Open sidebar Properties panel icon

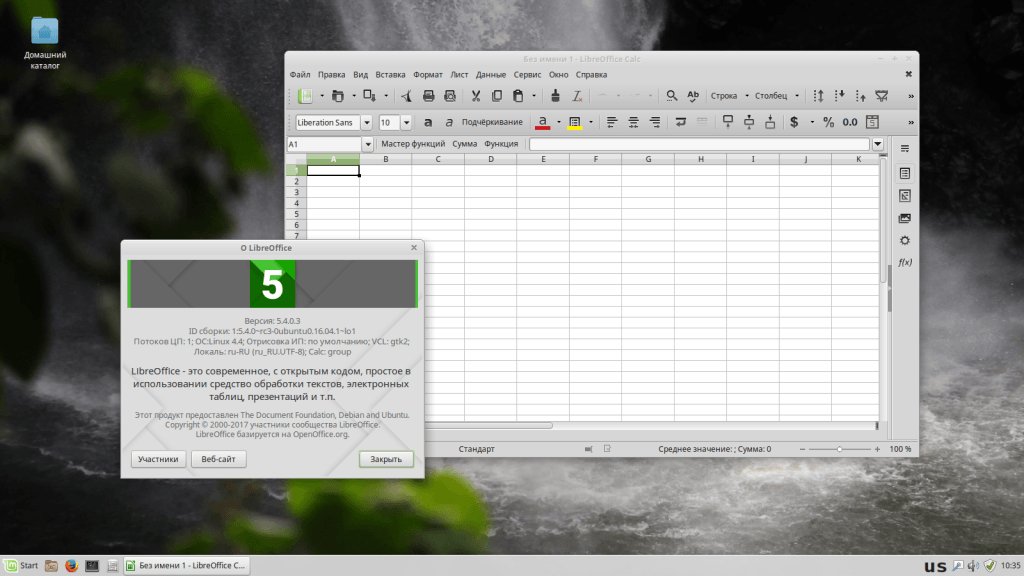click(x=904, y=173)
